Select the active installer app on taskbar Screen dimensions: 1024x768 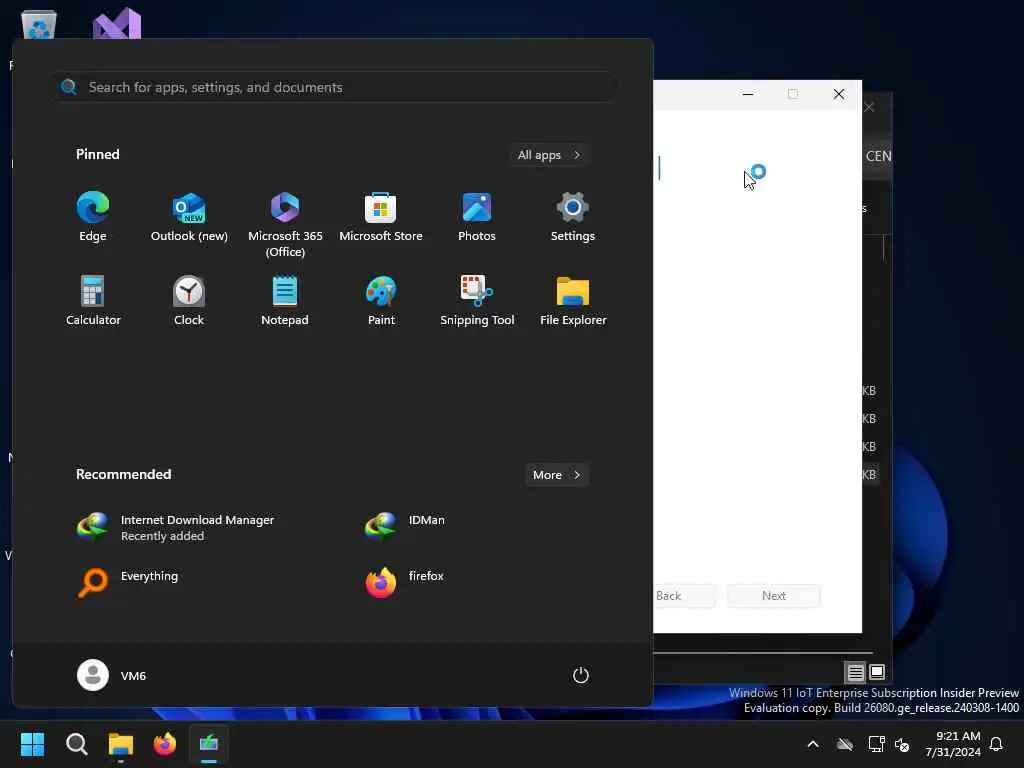[209, 743]
